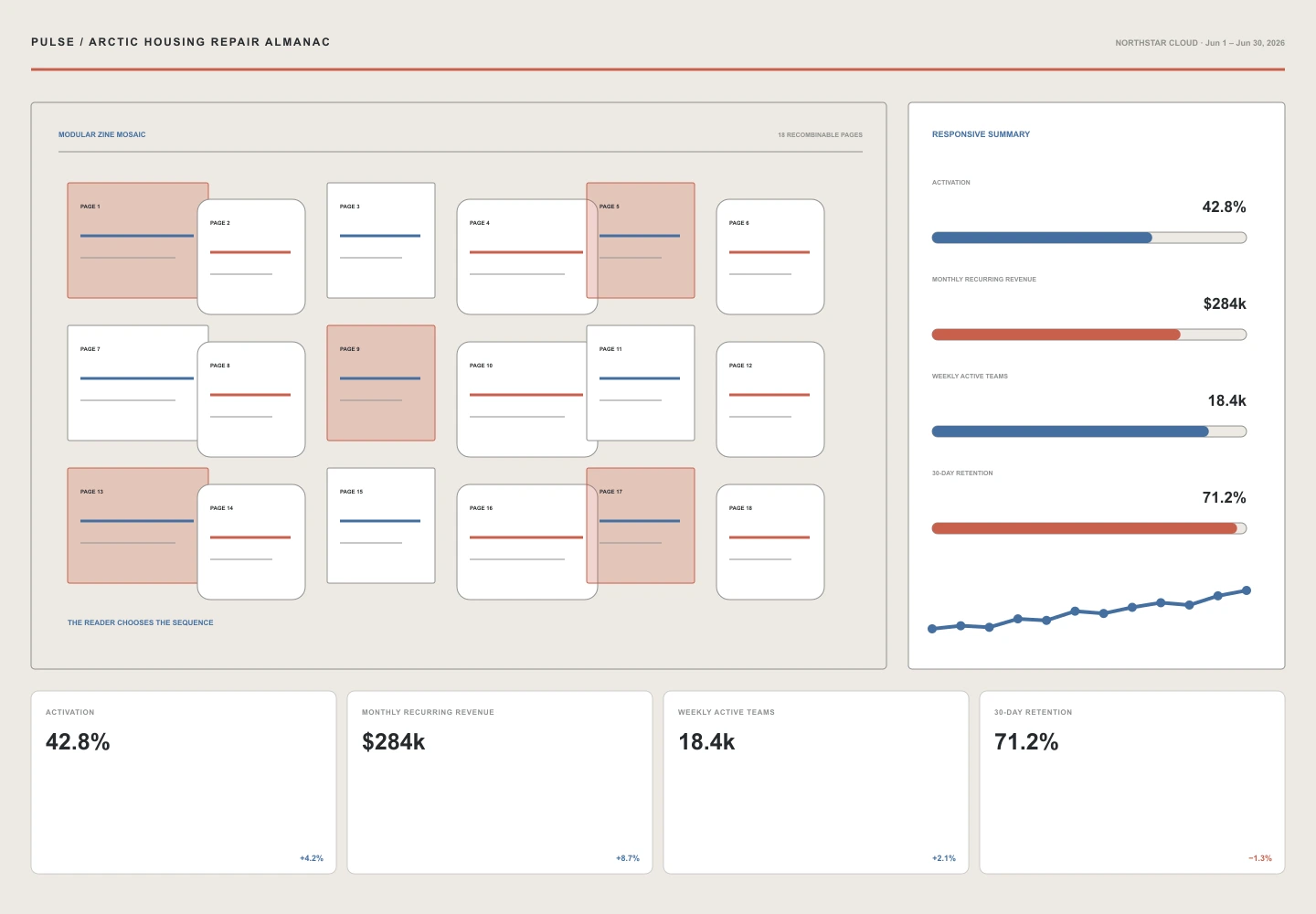Click the last point of the trend line
The height and width of the screenshot is (914, 1316).
coord(1247,590)
